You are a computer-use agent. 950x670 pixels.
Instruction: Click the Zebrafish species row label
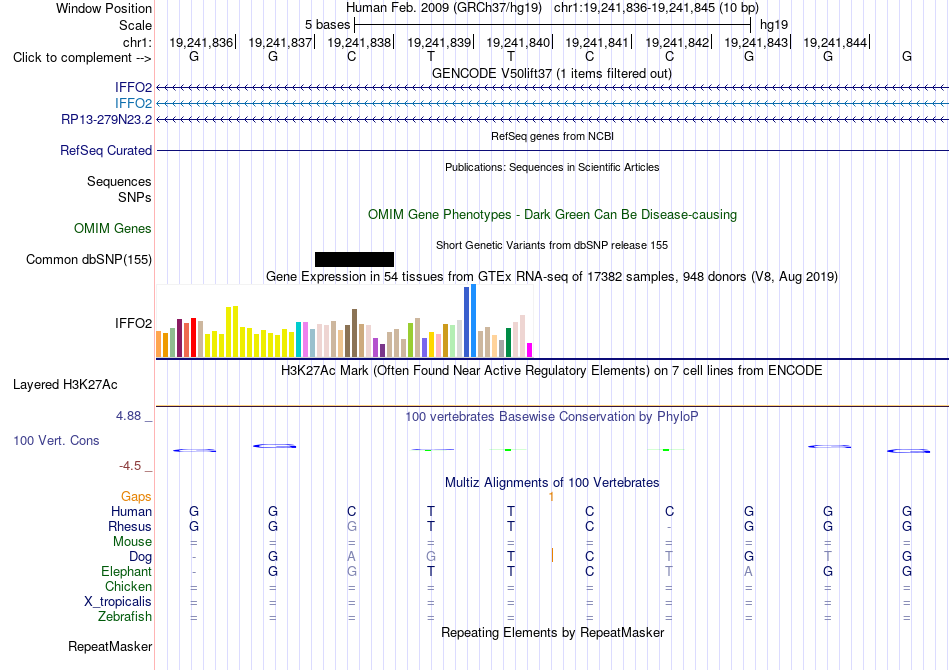[x=125, y=617]
